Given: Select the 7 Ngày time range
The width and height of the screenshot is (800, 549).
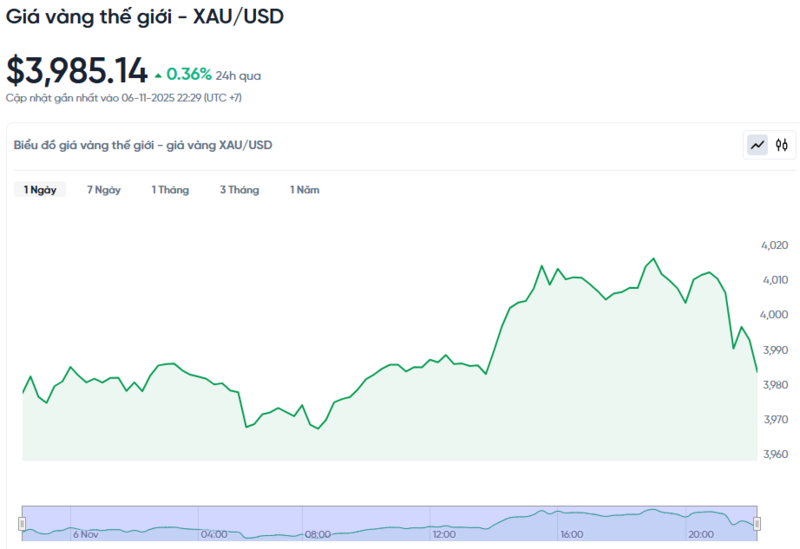Looking at the screenshot, I should (x=104, y=190).
